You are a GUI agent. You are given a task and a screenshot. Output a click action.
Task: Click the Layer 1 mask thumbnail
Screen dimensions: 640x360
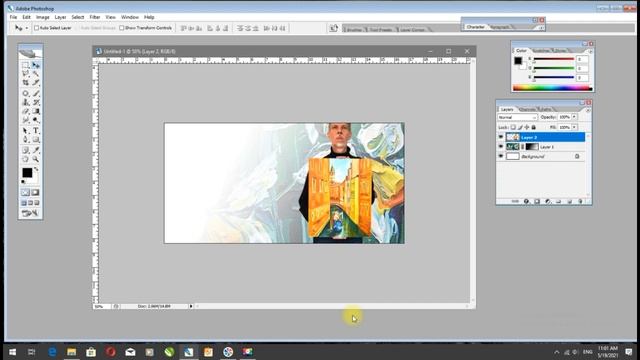532,147
